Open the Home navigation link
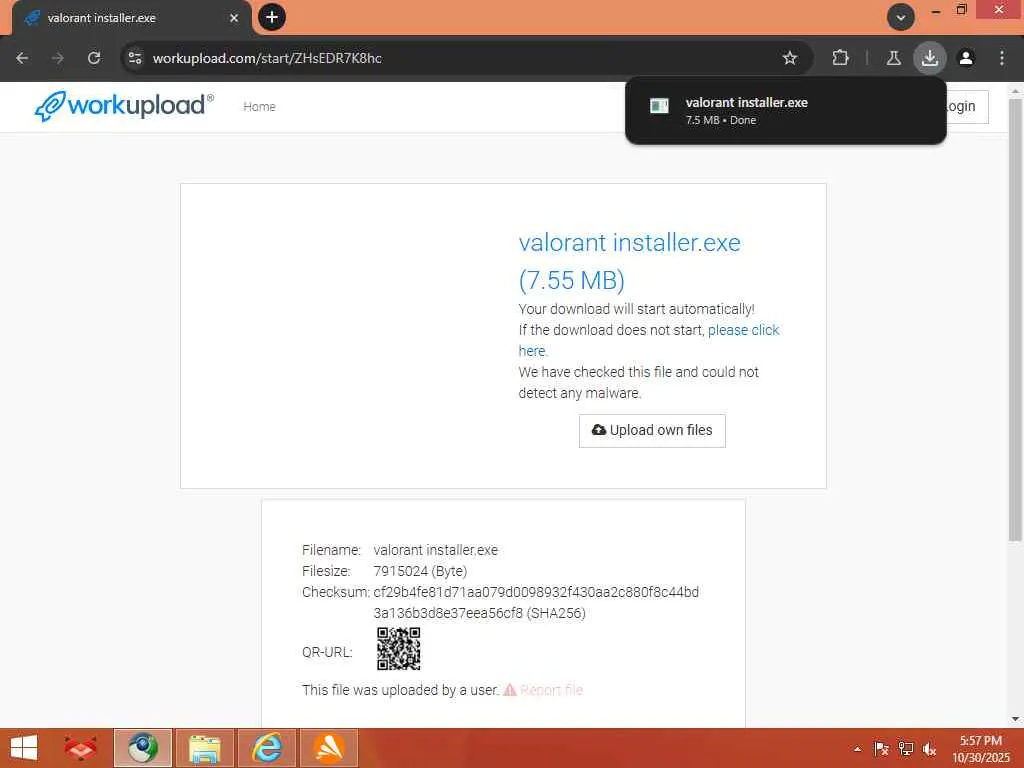Viewport: 1024px width, 768px height. pos(259,106)
